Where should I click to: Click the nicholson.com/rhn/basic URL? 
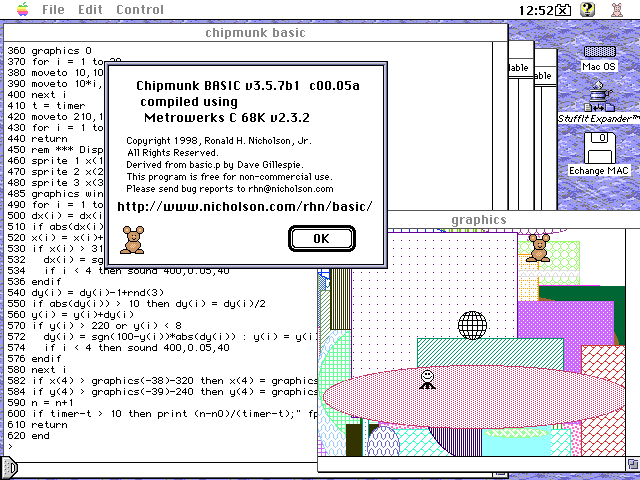click(245, 207)
